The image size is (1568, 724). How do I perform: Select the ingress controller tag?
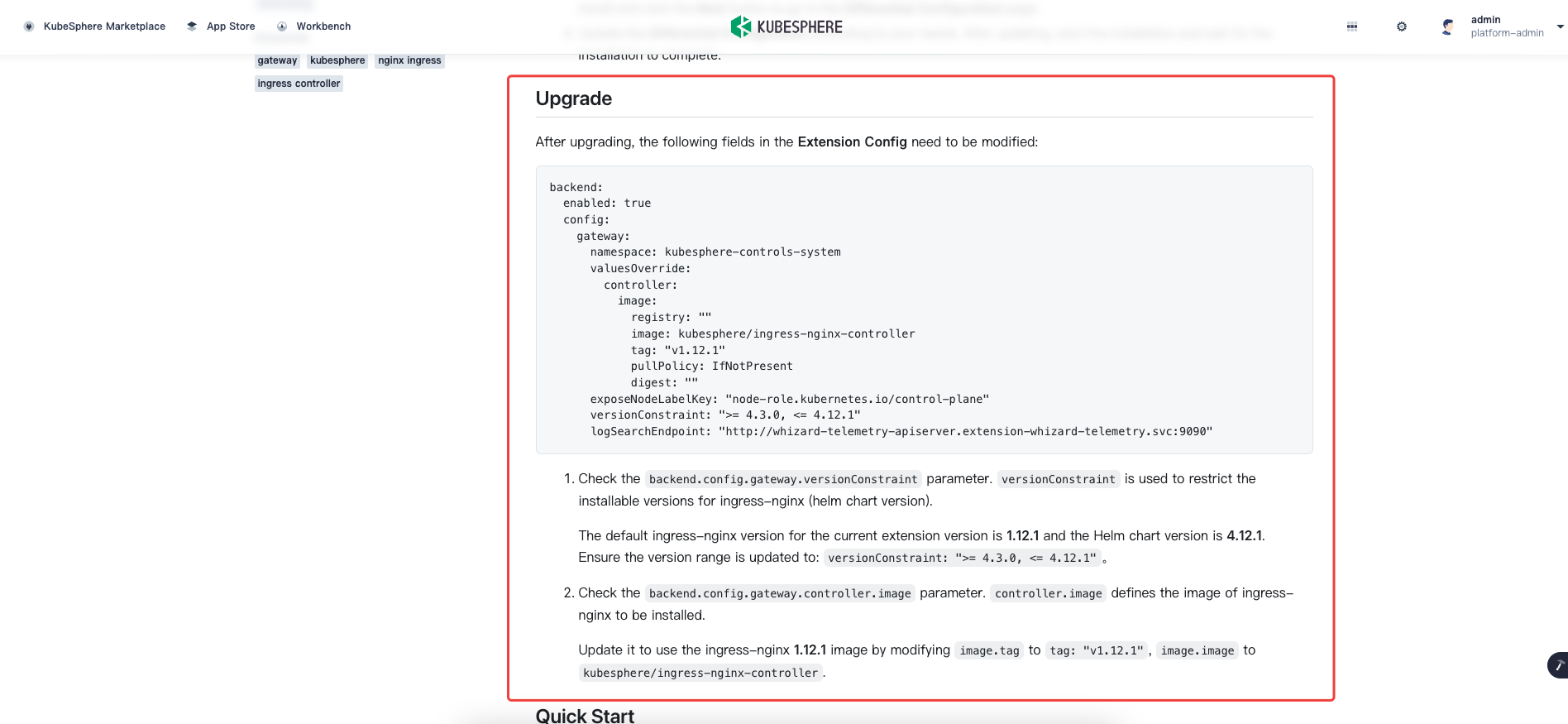[299, 84]
